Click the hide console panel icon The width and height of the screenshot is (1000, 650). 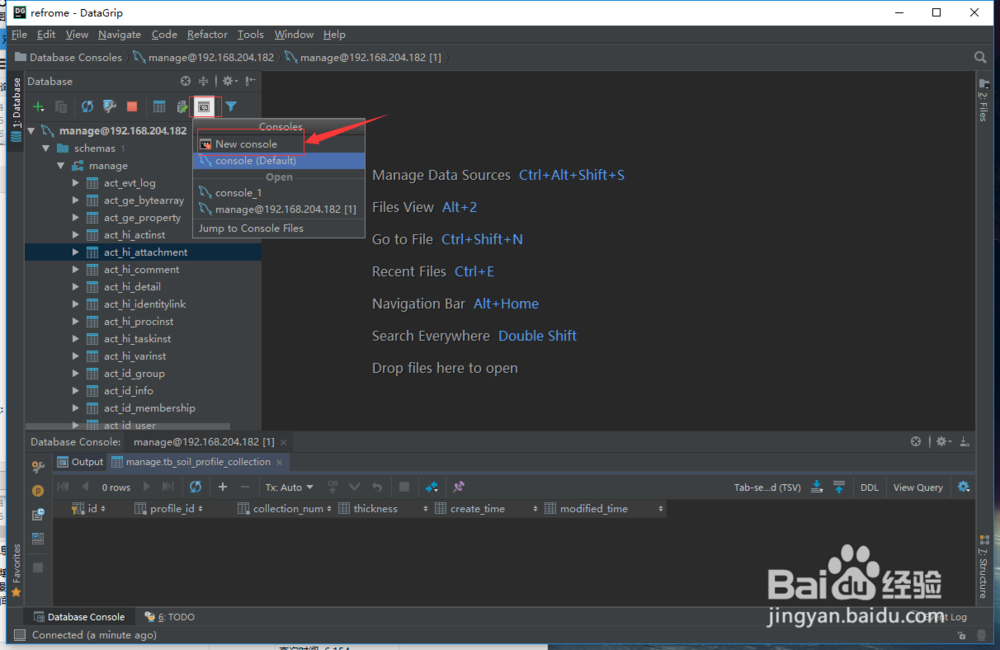964,441
